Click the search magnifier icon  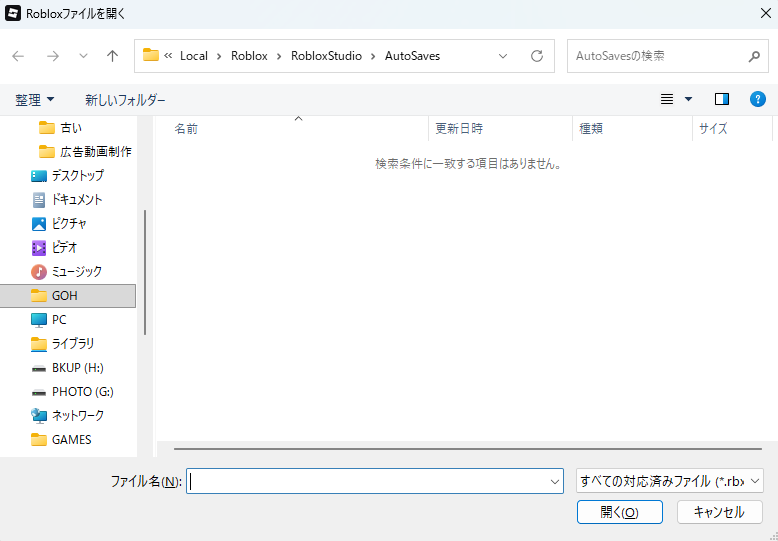tap(754, 56)
